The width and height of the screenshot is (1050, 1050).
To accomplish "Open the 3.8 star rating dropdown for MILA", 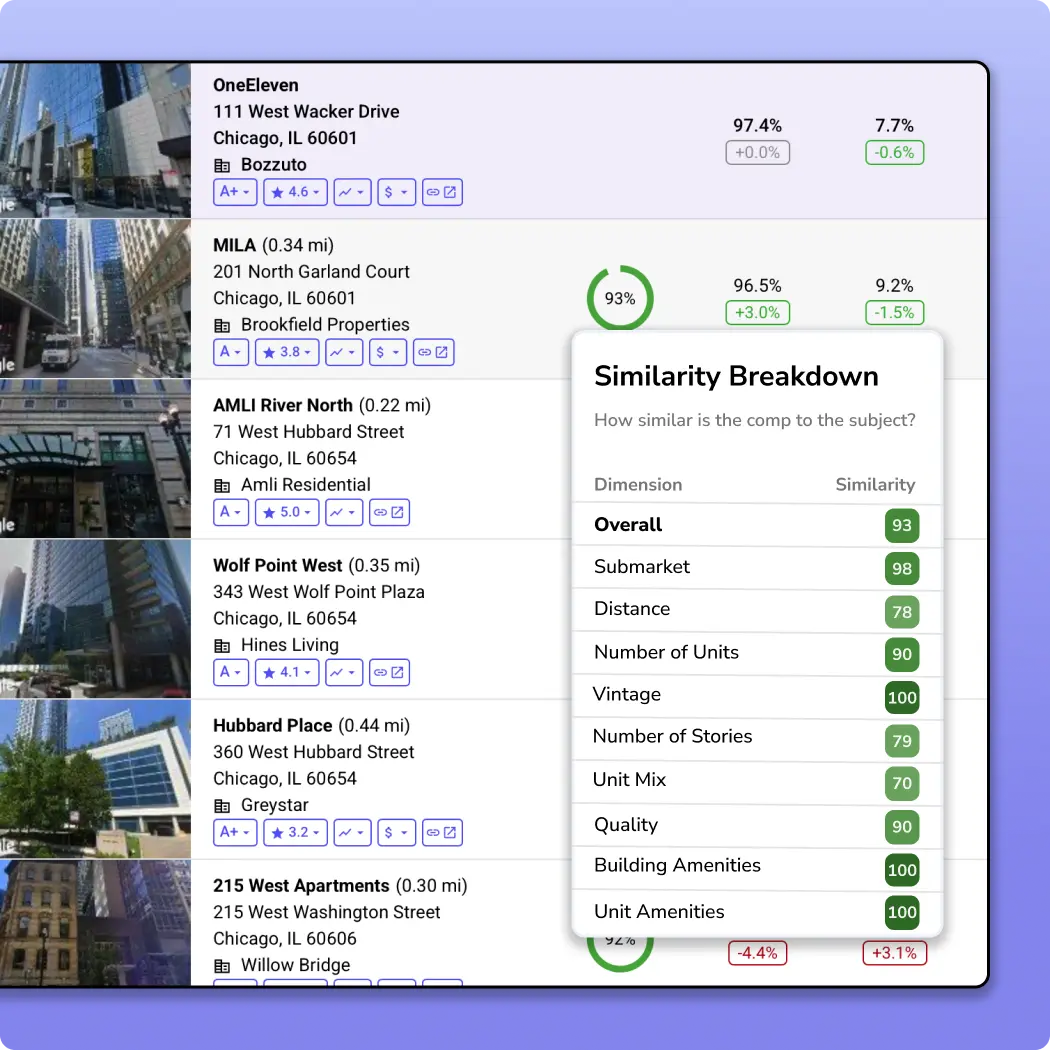I will click(x=287, y=352).
